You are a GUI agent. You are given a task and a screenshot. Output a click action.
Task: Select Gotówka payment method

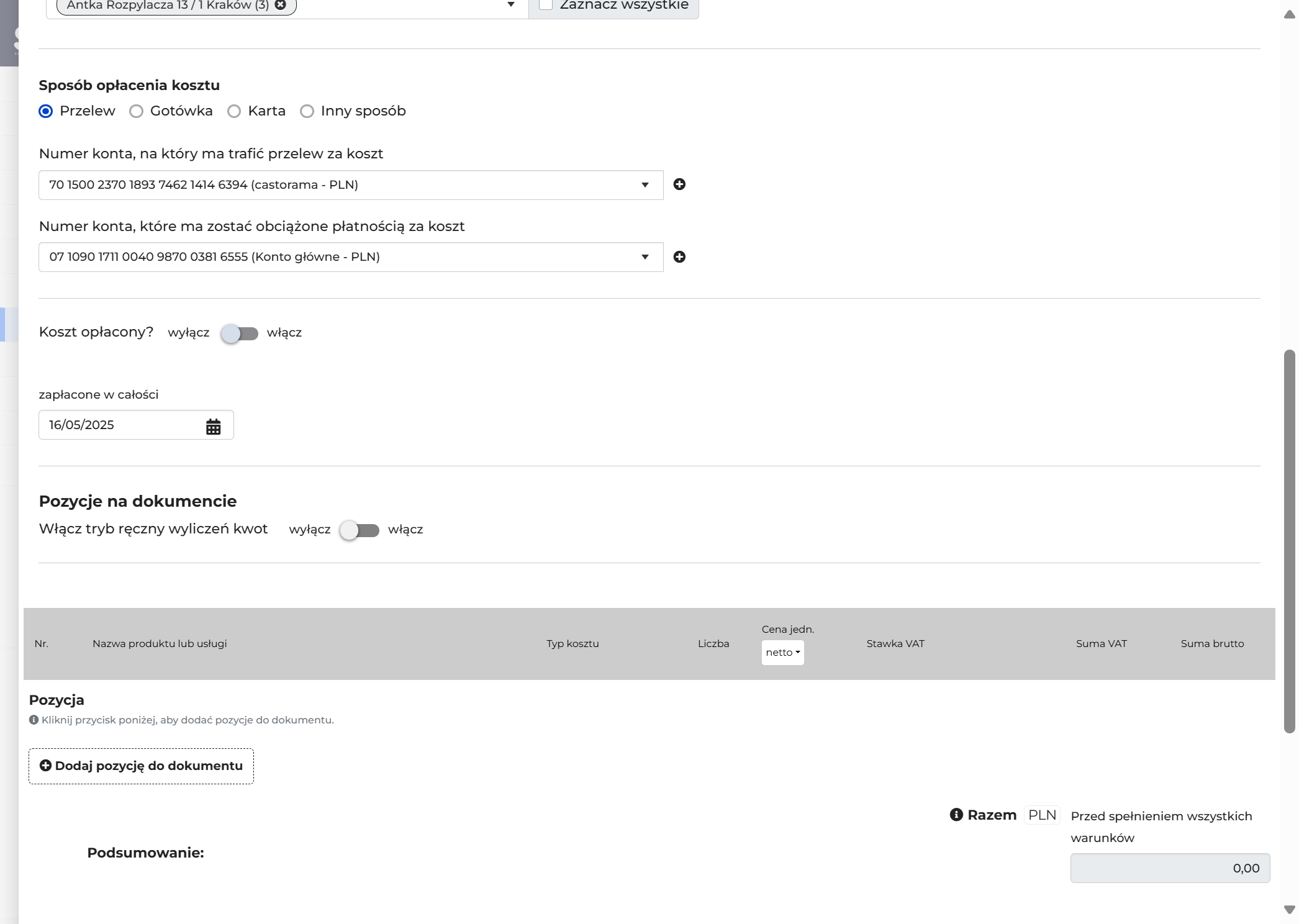click(136, 111)
